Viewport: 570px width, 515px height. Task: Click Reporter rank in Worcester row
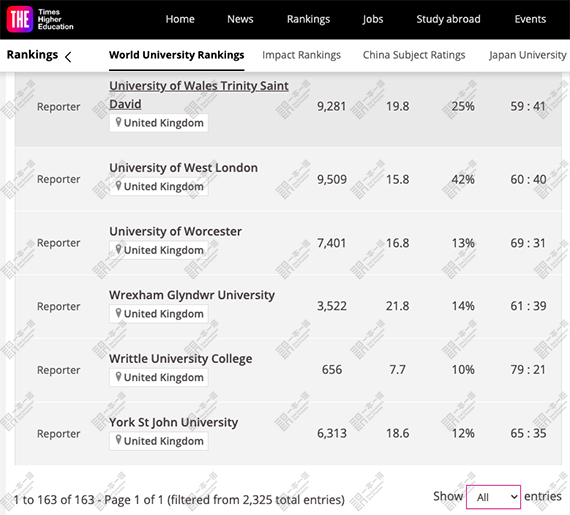click(x=59, y=243)
